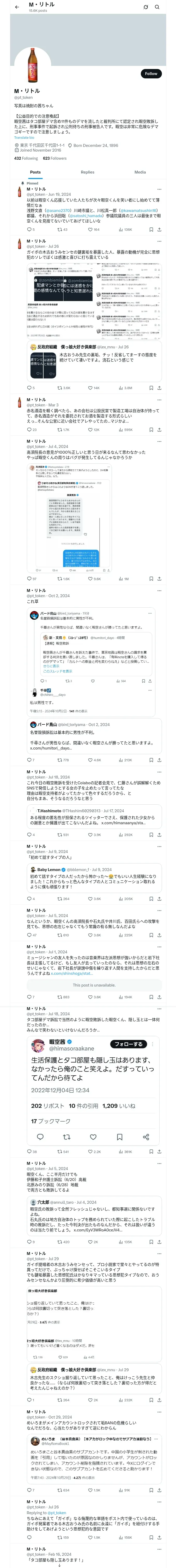Share the pinned post
This screenshot has width=176, height=1568.
159,229
